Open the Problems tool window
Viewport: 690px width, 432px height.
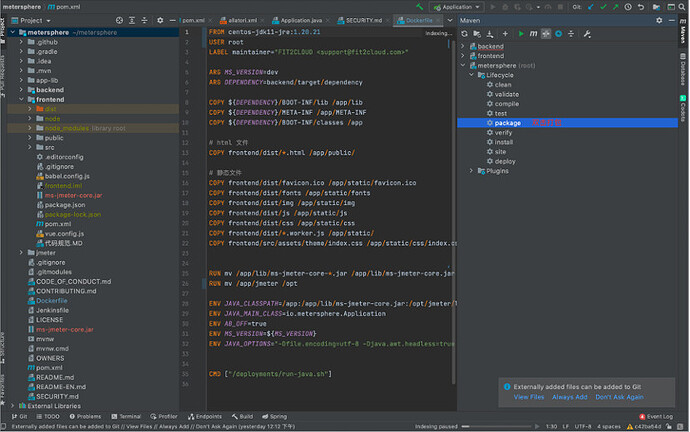pyautogui.click(x=85, y=416)
